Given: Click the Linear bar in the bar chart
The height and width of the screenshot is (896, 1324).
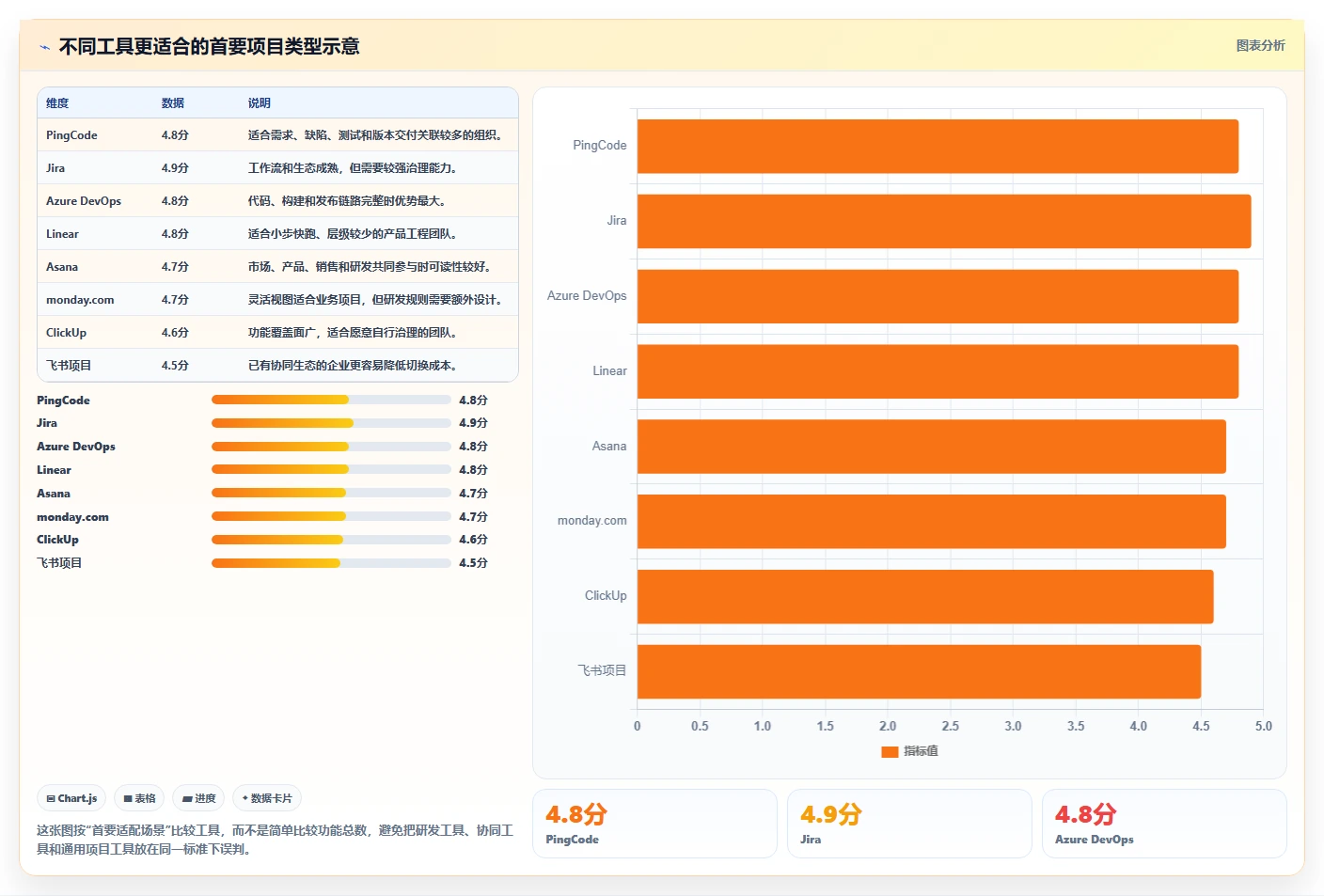Looking at the screenshot, I should [x=938, y=371].
